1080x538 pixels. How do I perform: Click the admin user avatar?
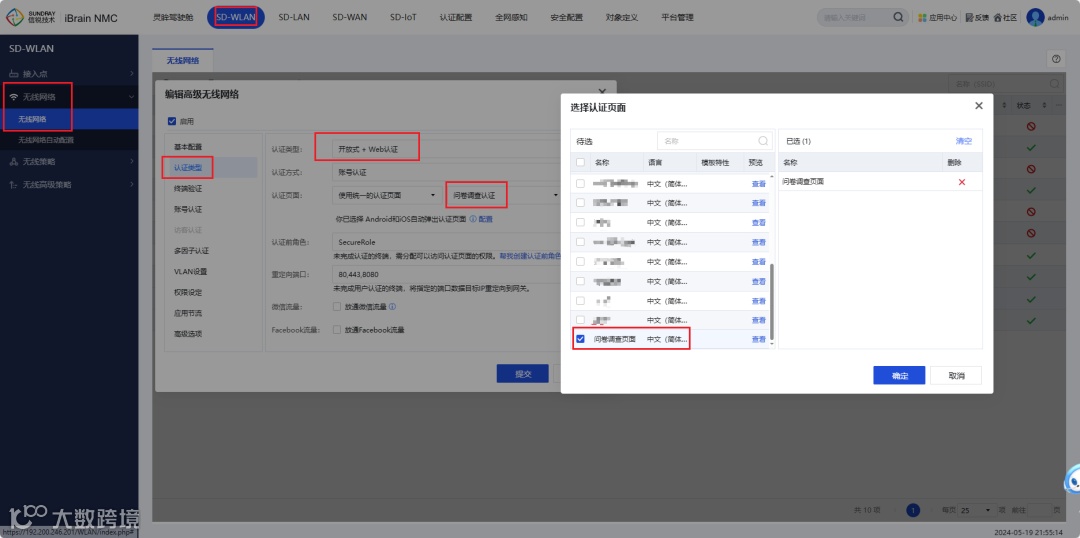point(1035,17)
